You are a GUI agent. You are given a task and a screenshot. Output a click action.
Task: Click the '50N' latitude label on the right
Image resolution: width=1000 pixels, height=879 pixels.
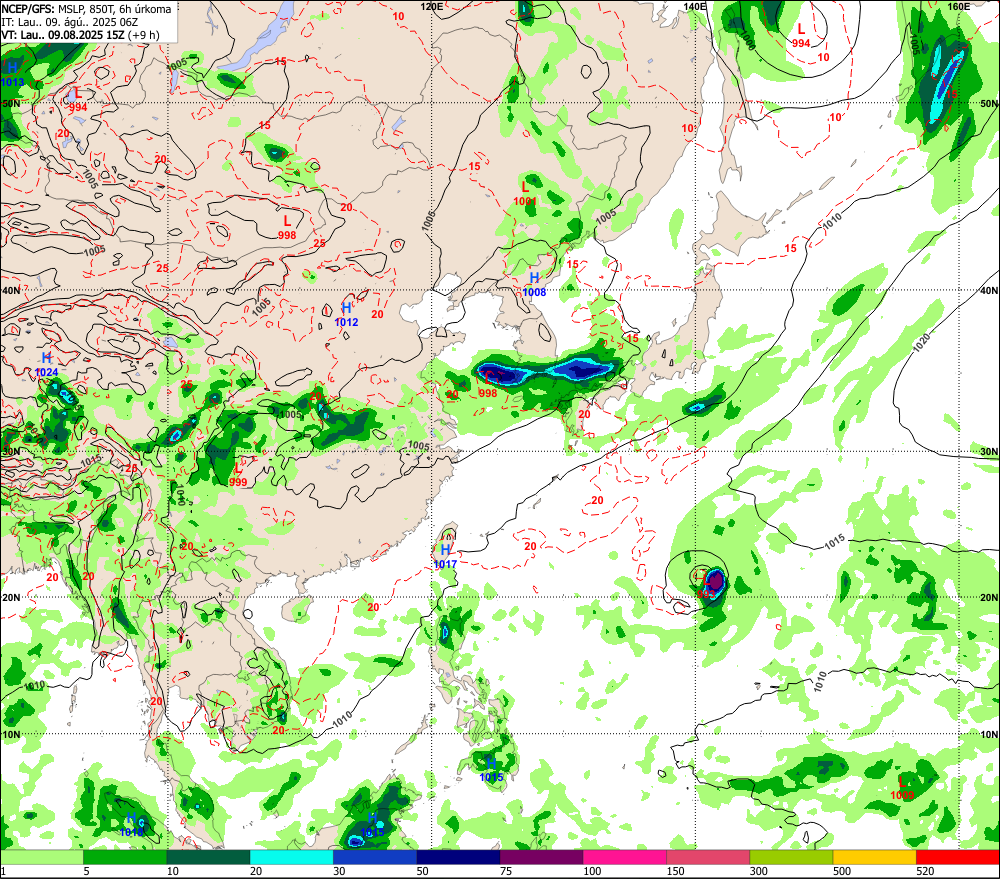pos(989,103)
